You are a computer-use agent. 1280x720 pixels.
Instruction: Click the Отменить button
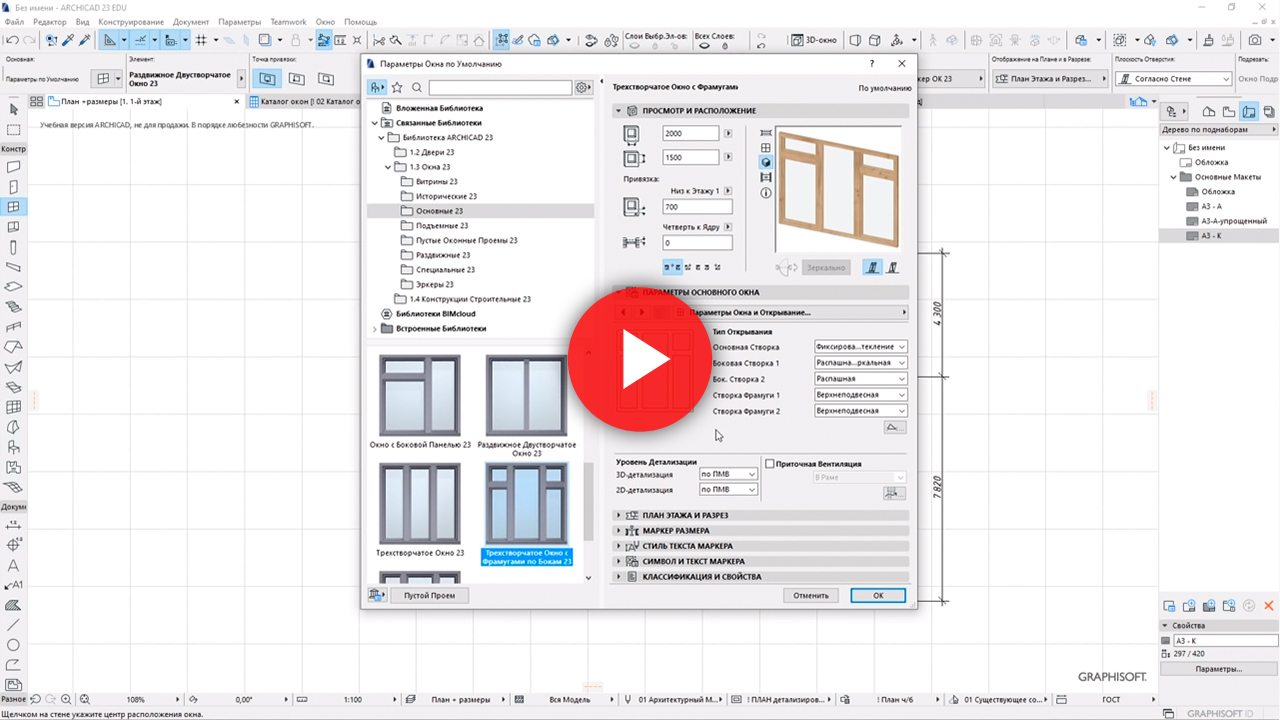(811, 595)
